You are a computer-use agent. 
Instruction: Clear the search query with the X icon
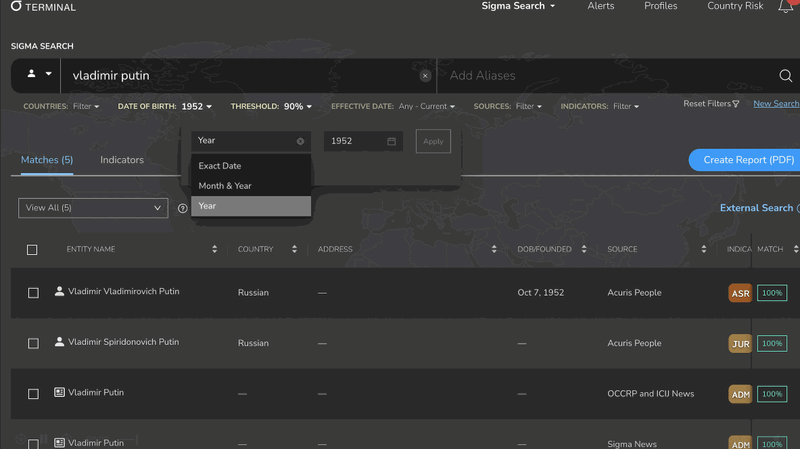(425, 76)
